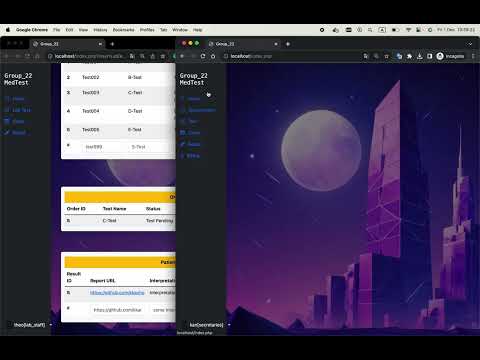Open Home in the front window sidebar
Image resolution: width=480 pixels, height=360 pixels.
[191, 99]
